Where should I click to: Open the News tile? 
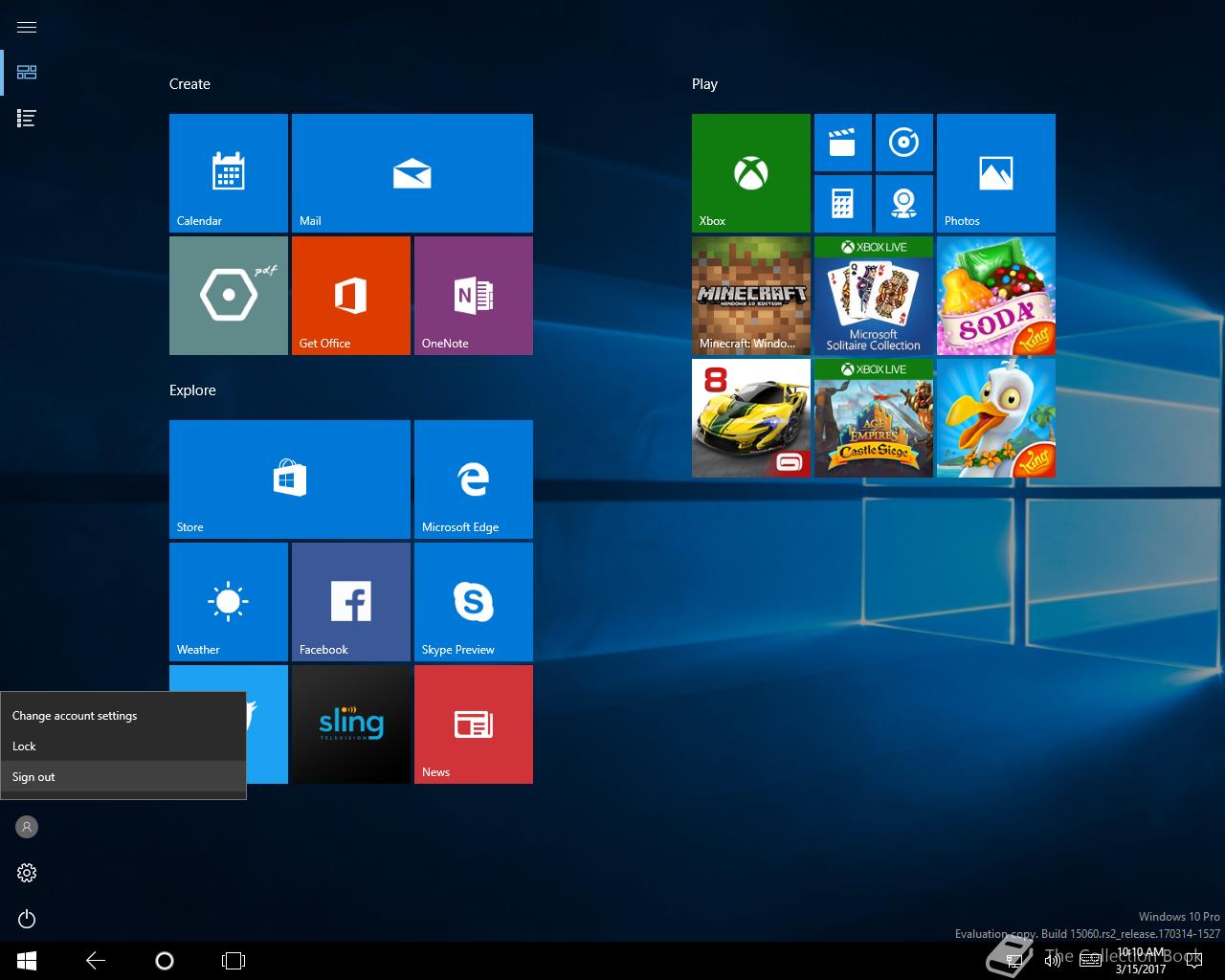coord(474,724)
